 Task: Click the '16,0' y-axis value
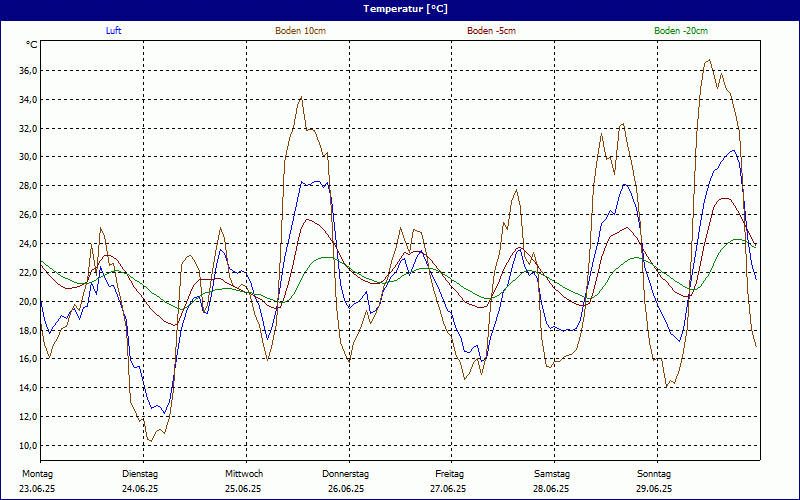pyautogui.click(x=29, y=359)
